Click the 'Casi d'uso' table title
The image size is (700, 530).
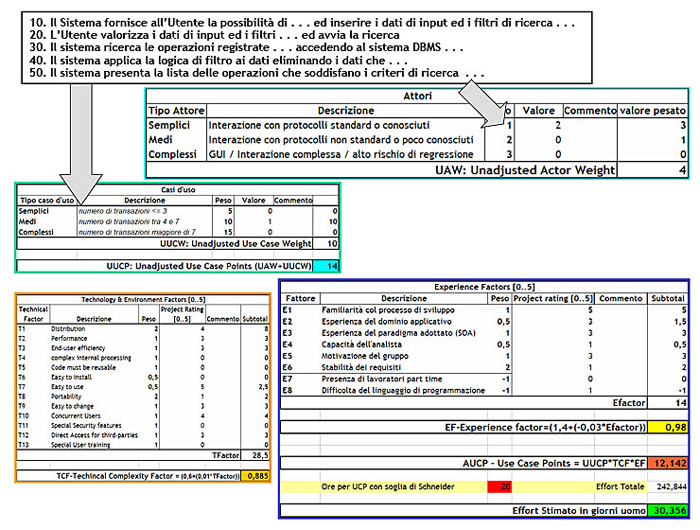[178, 189]
